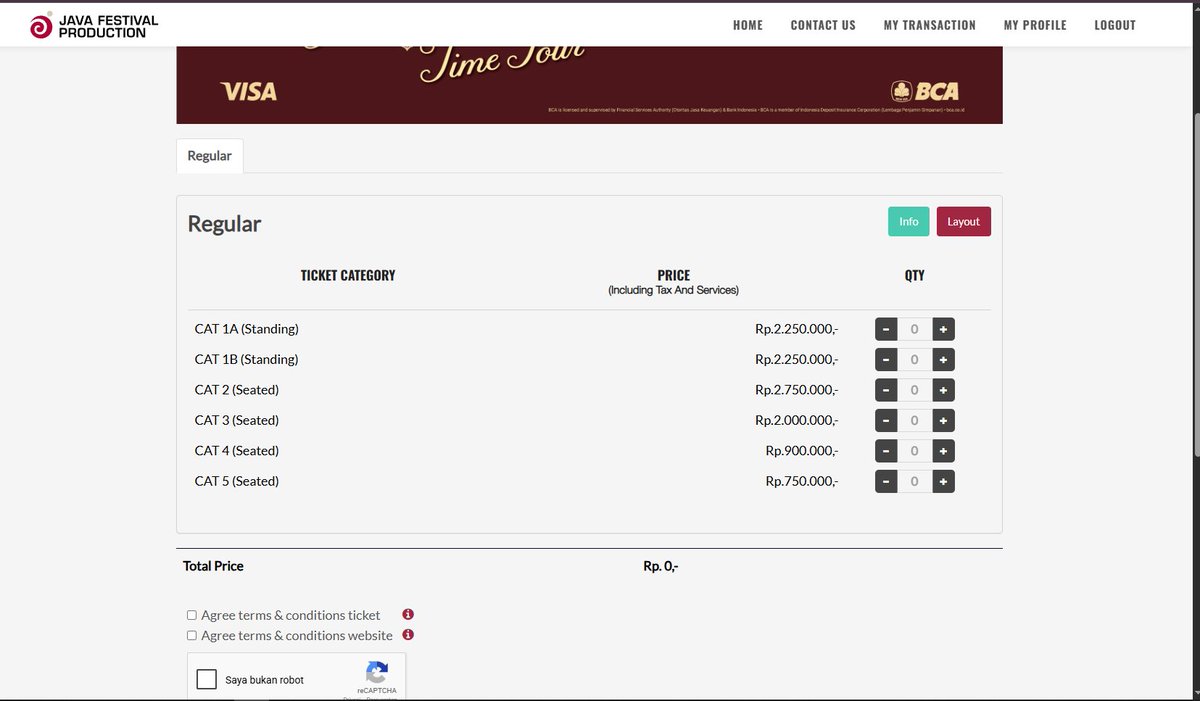Click CAT 5 quantity input field
The image size is (1200, 701).
(x=914, y=482)
